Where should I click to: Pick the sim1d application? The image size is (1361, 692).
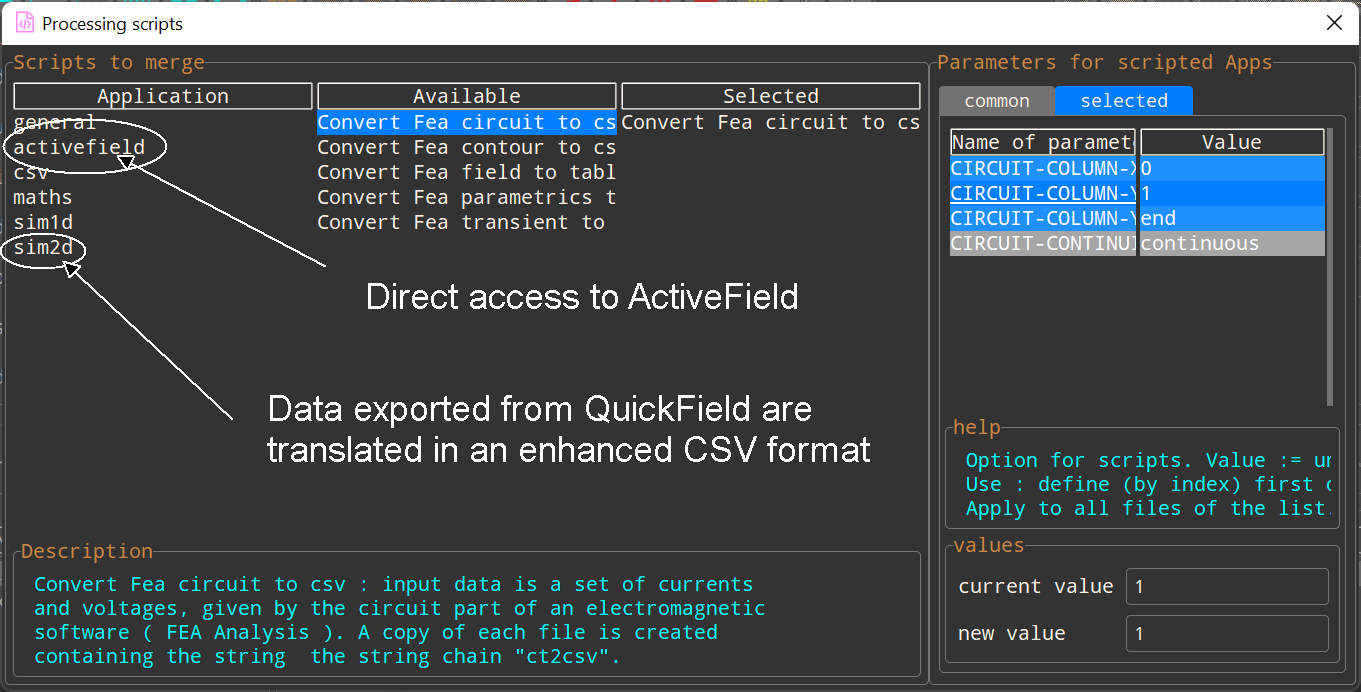(x=43, y=222)
